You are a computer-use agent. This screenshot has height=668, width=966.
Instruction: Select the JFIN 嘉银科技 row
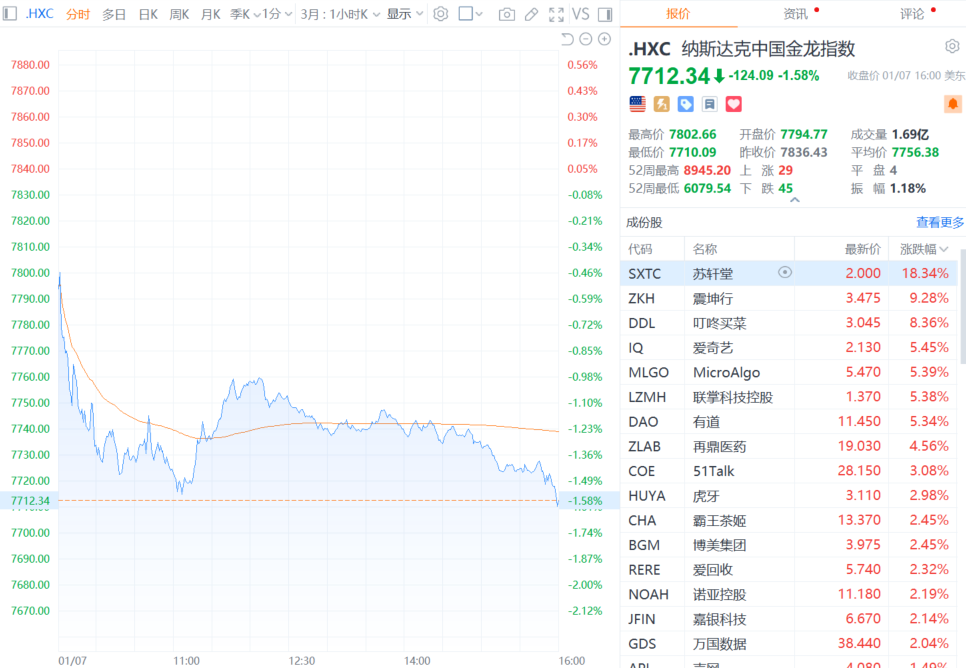coord(789,619)
